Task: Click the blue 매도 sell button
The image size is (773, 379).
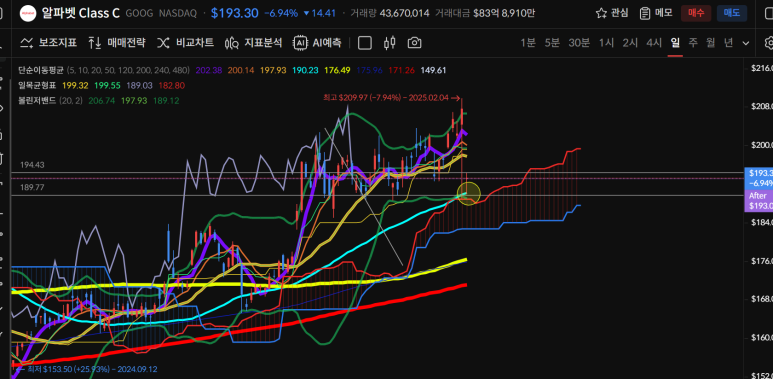Action: [x=732, y=13]
